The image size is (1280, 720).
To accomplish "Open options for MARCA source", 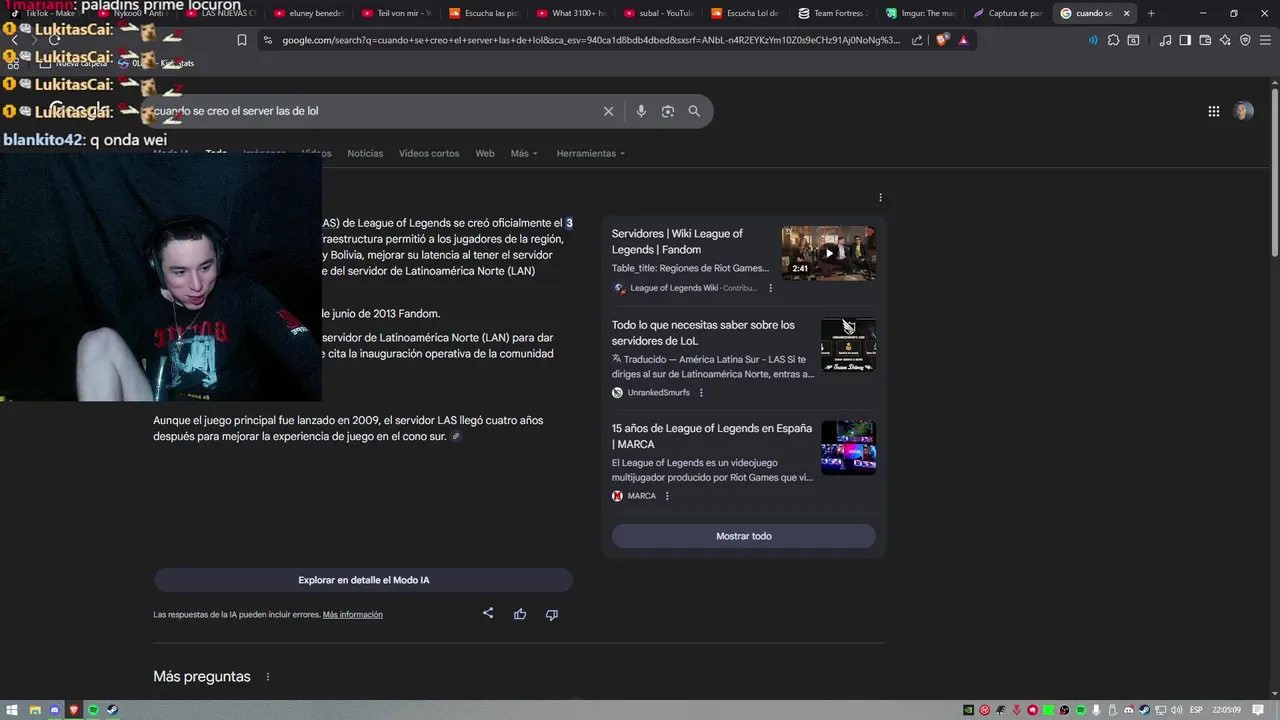I will pyautogui.click(x=667, y=496).
